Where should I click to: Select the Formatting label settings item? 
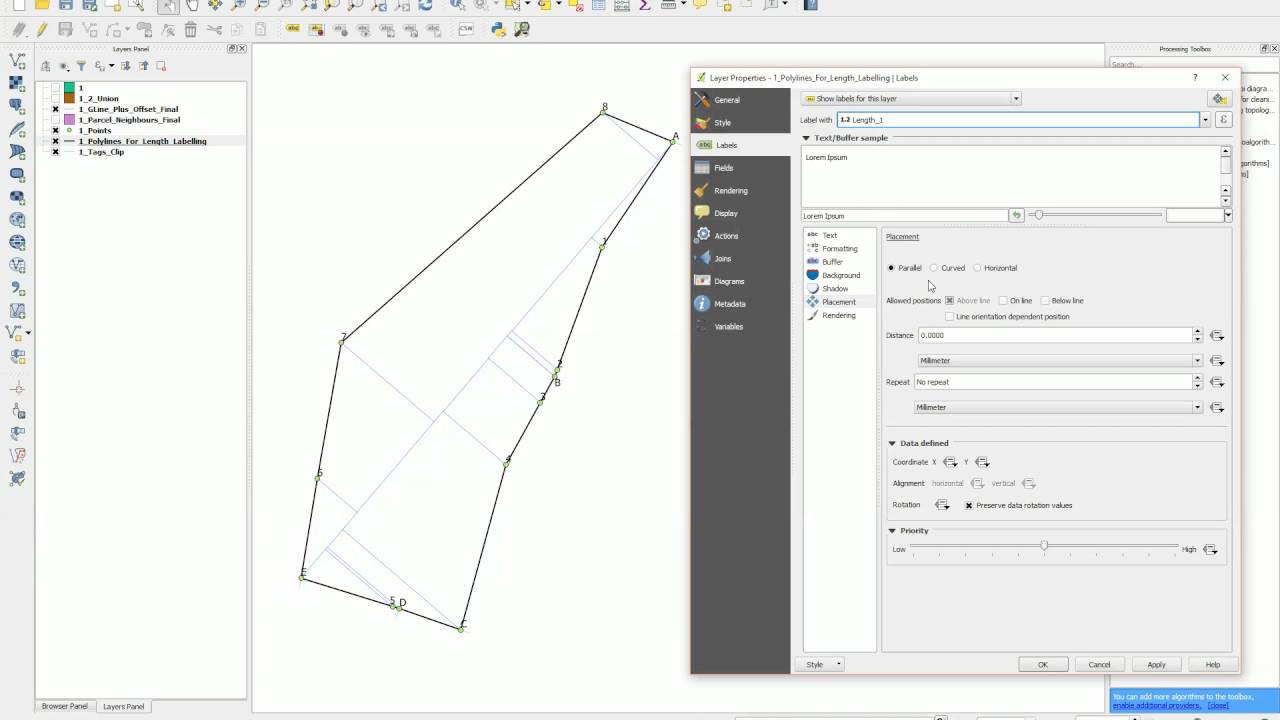point(840,248)
